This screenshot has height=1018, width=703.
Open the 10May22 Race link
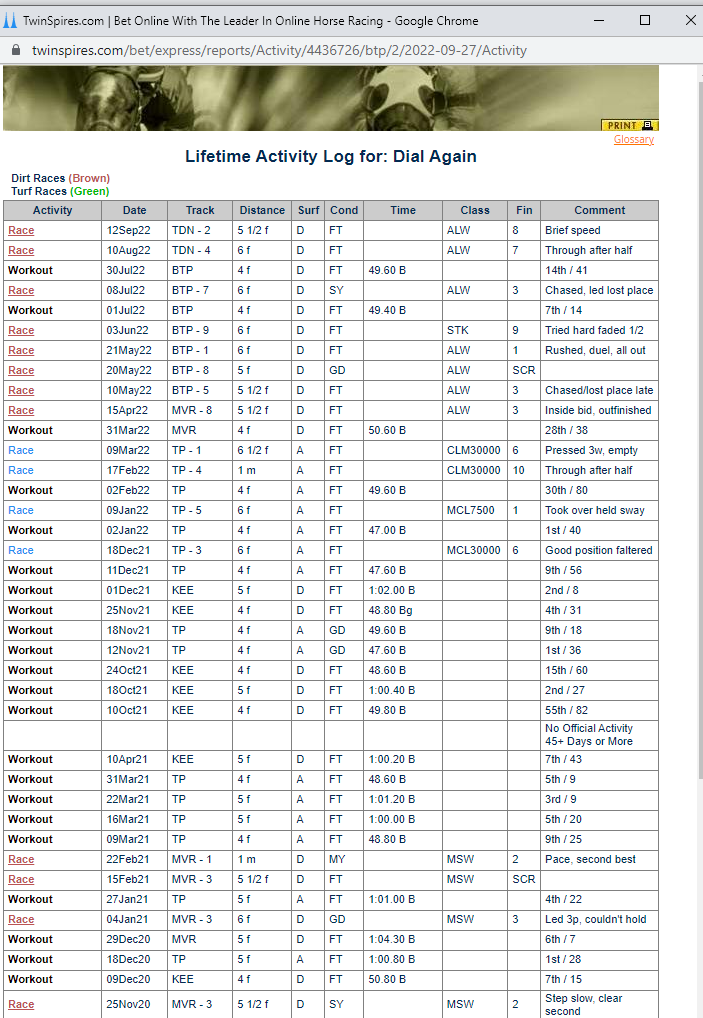21,390
